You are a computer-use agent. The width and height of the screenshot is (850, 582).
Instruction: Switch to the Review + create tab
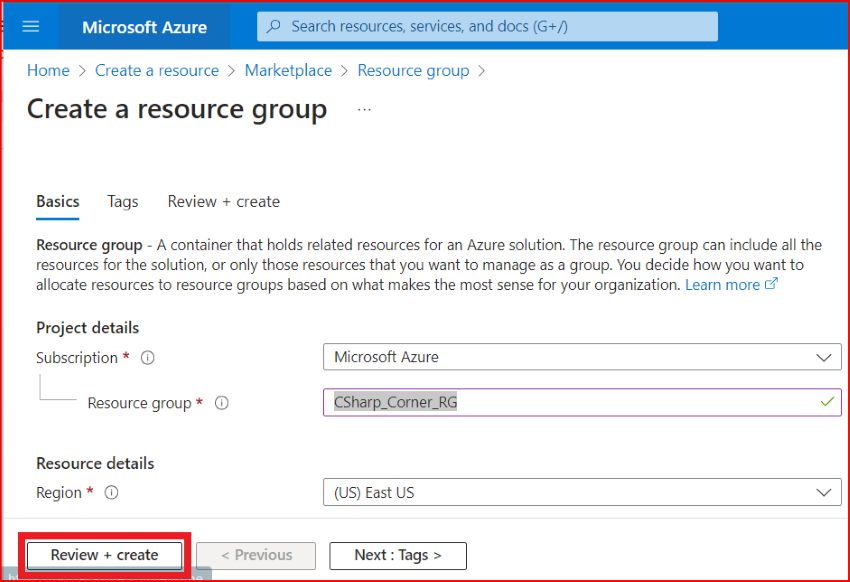224,202
